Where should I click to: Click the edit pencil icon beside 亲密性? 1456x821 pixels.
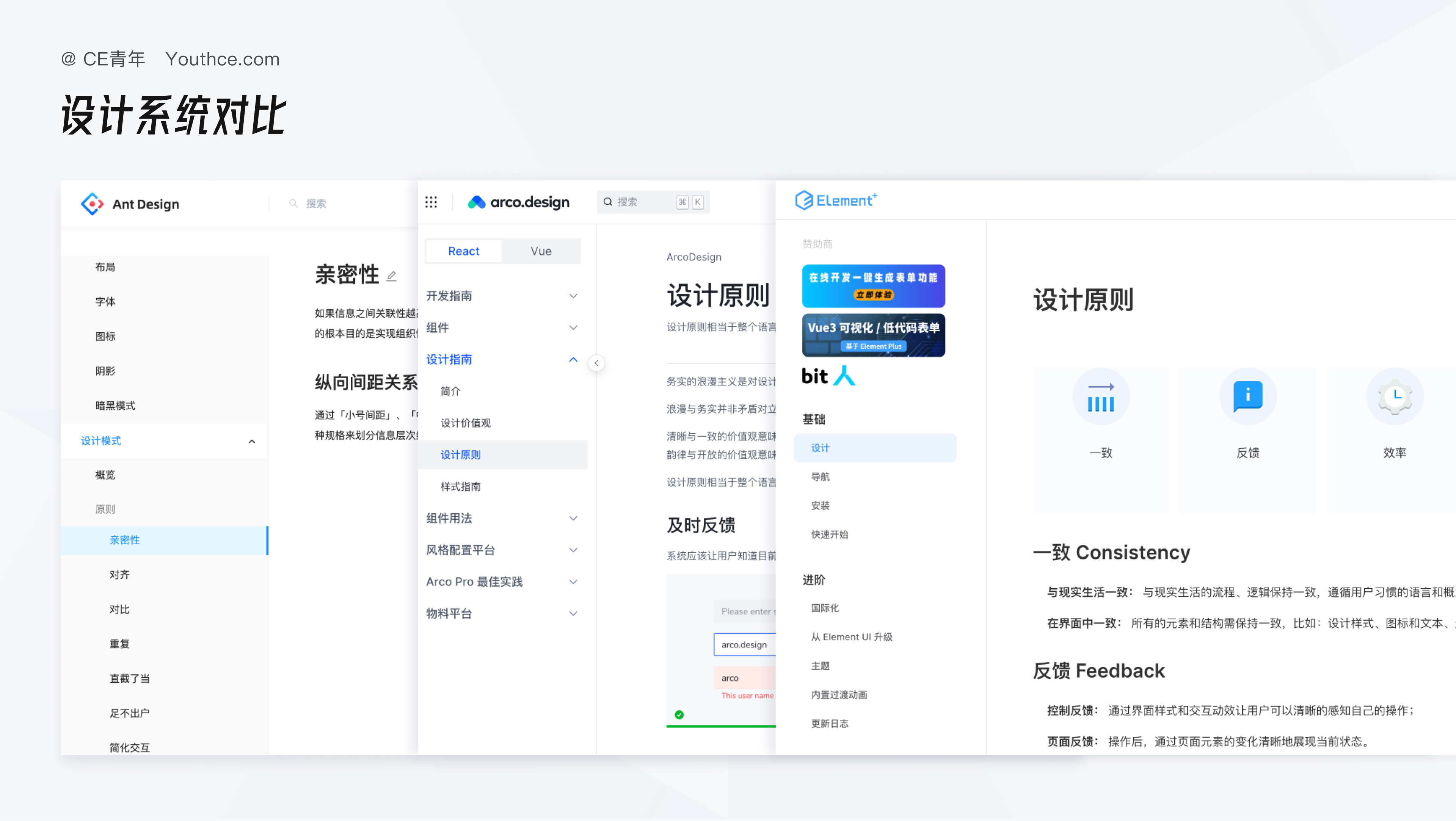click(391, 276)
